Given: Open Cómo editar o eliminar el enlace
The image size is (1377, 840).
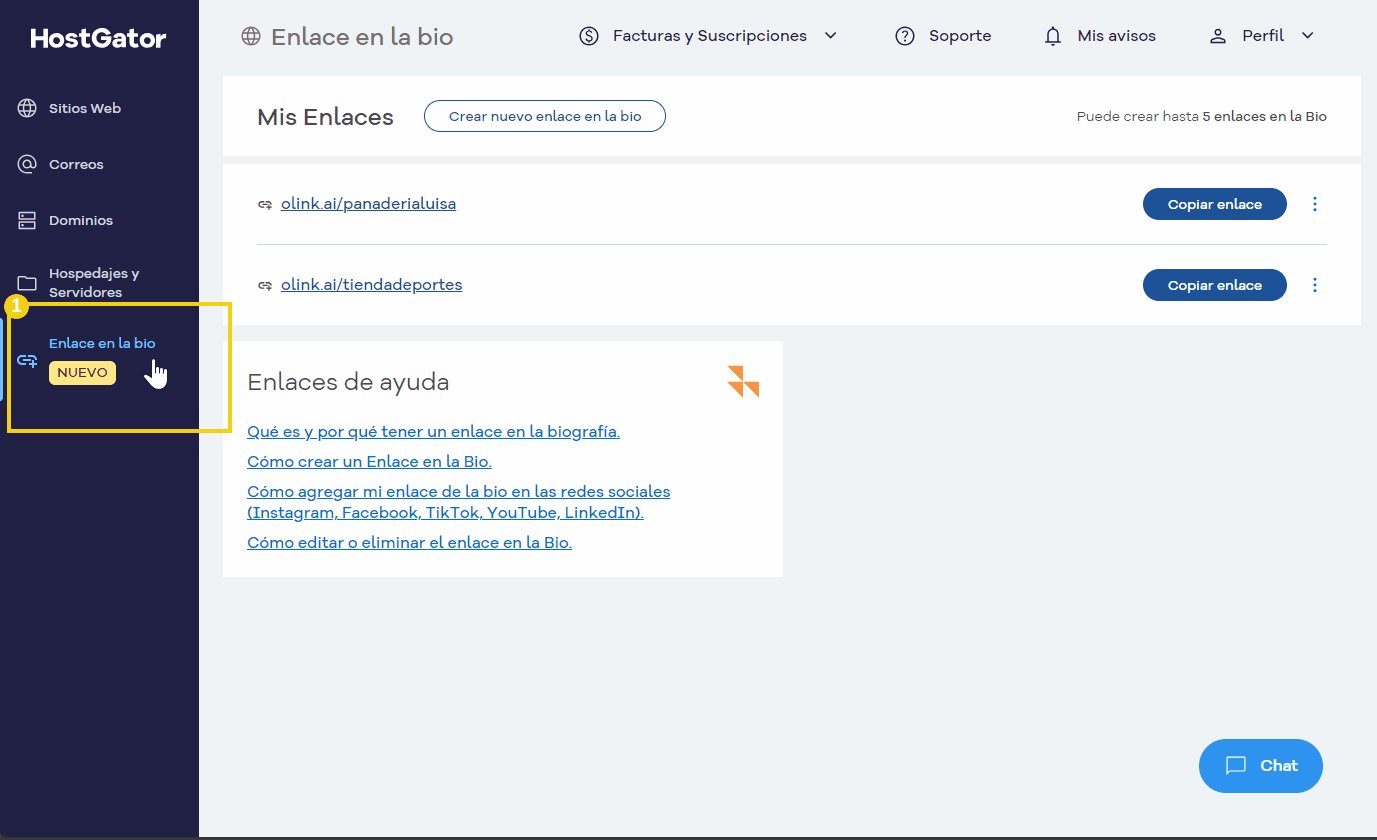Looking at the screenshot, I should [x=409, y=543].
